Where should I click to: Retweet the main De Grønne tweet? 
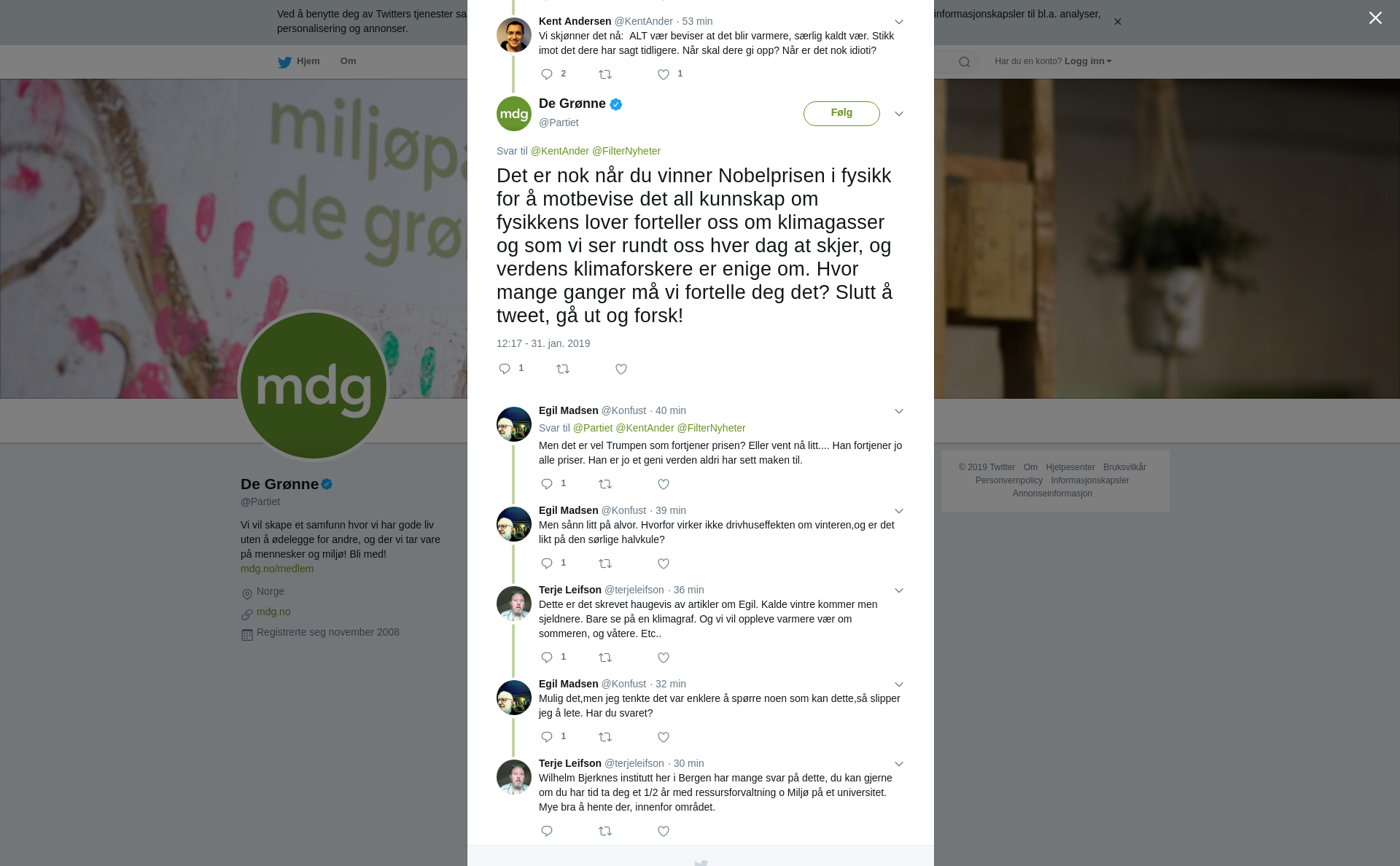563,369
